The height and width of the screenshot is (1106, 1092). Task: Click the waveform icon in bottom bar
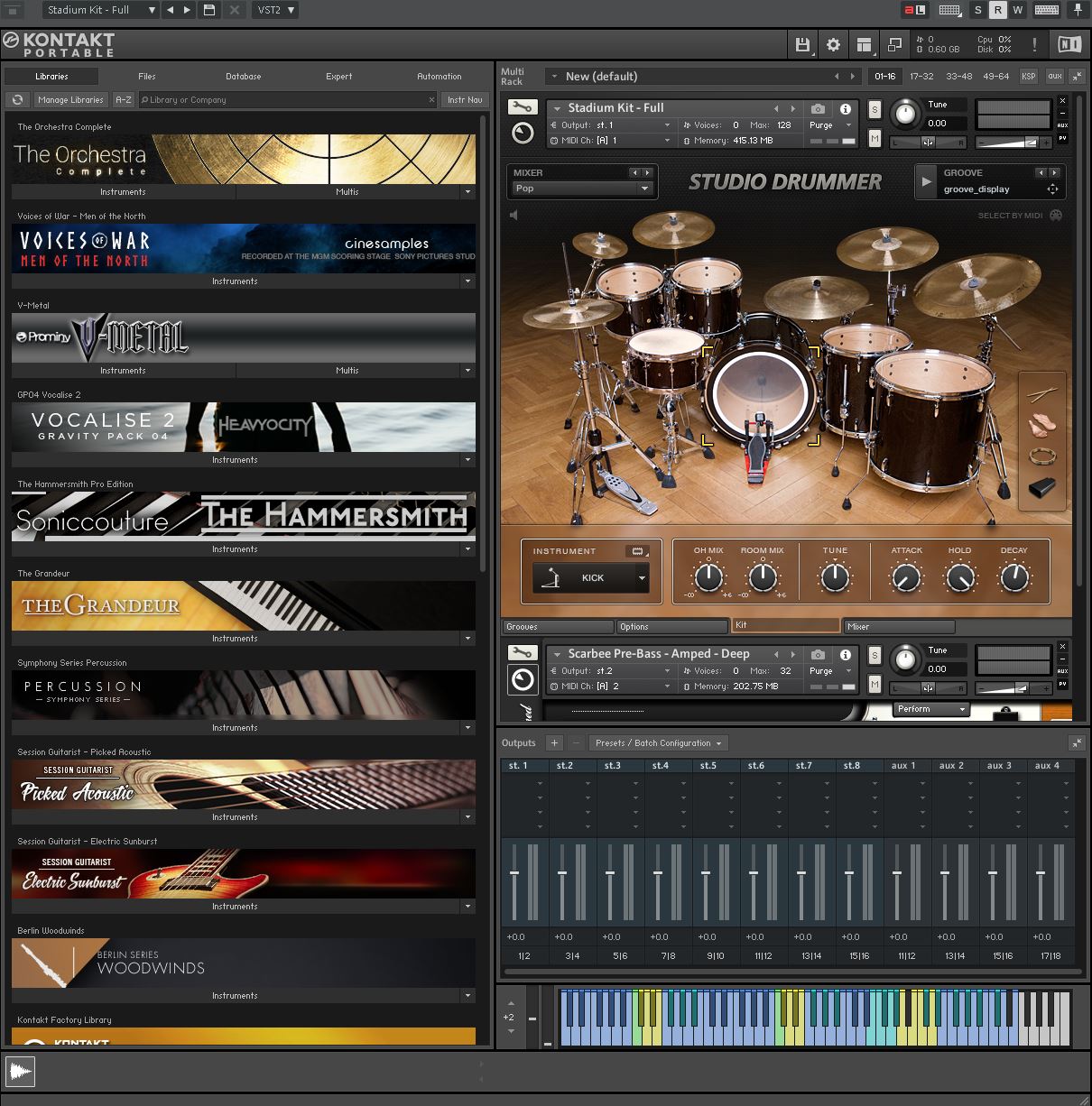[20, 1072]
